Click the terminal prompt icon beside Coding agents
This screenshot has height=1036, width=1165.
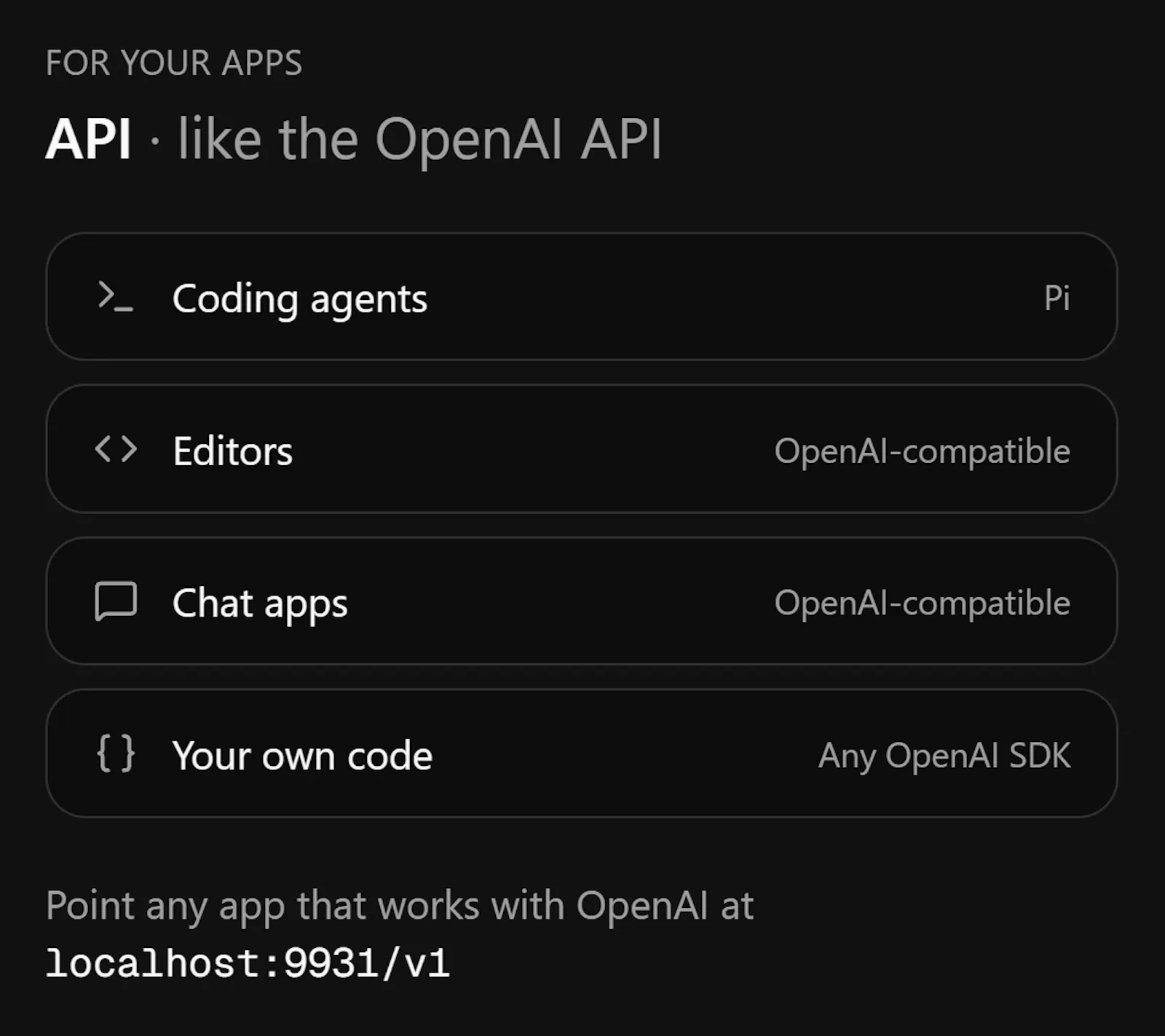pyautogui.click(x=116, y=297)
